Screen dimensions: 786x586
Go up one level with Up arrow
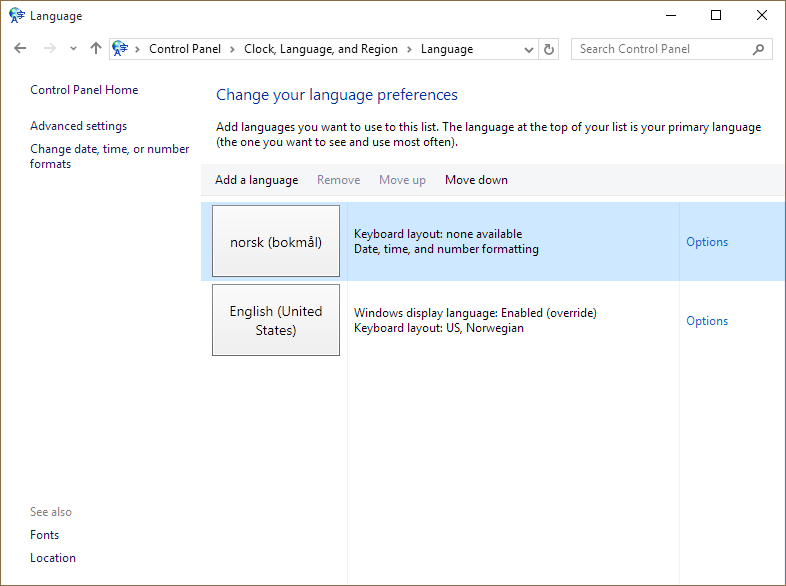(96, 49)
